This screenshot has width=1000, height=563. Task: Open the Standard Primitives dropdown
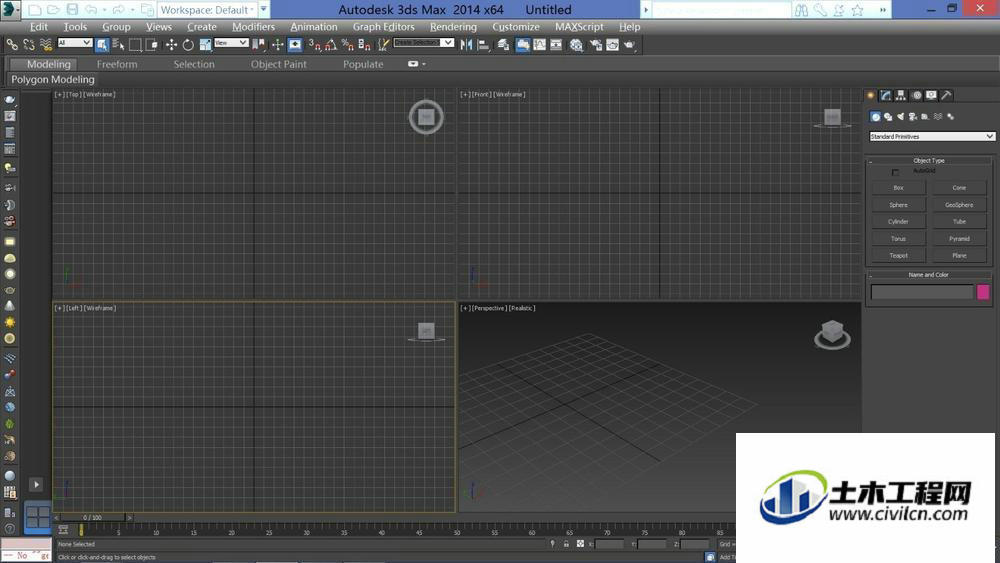click(931, 136)
